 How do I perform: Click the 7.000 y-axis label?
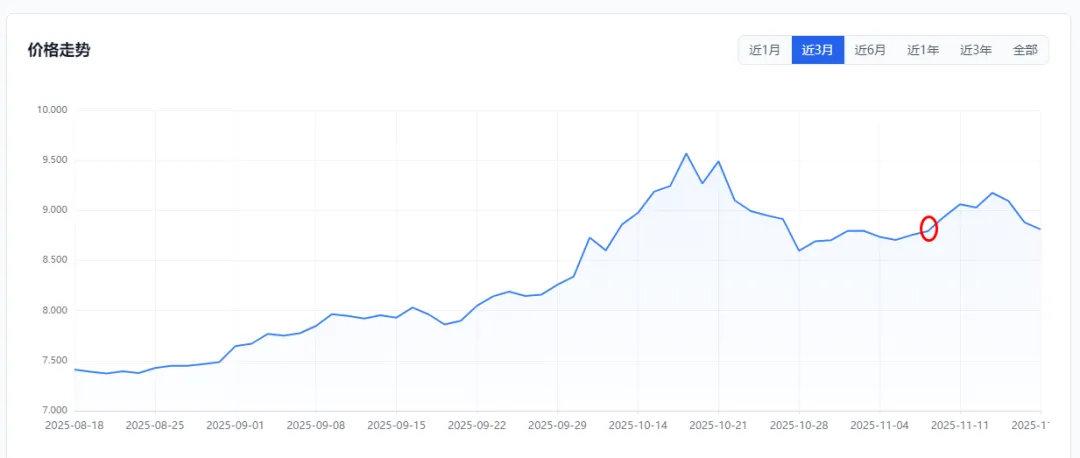pyautogui.click(x=52, y=410)
